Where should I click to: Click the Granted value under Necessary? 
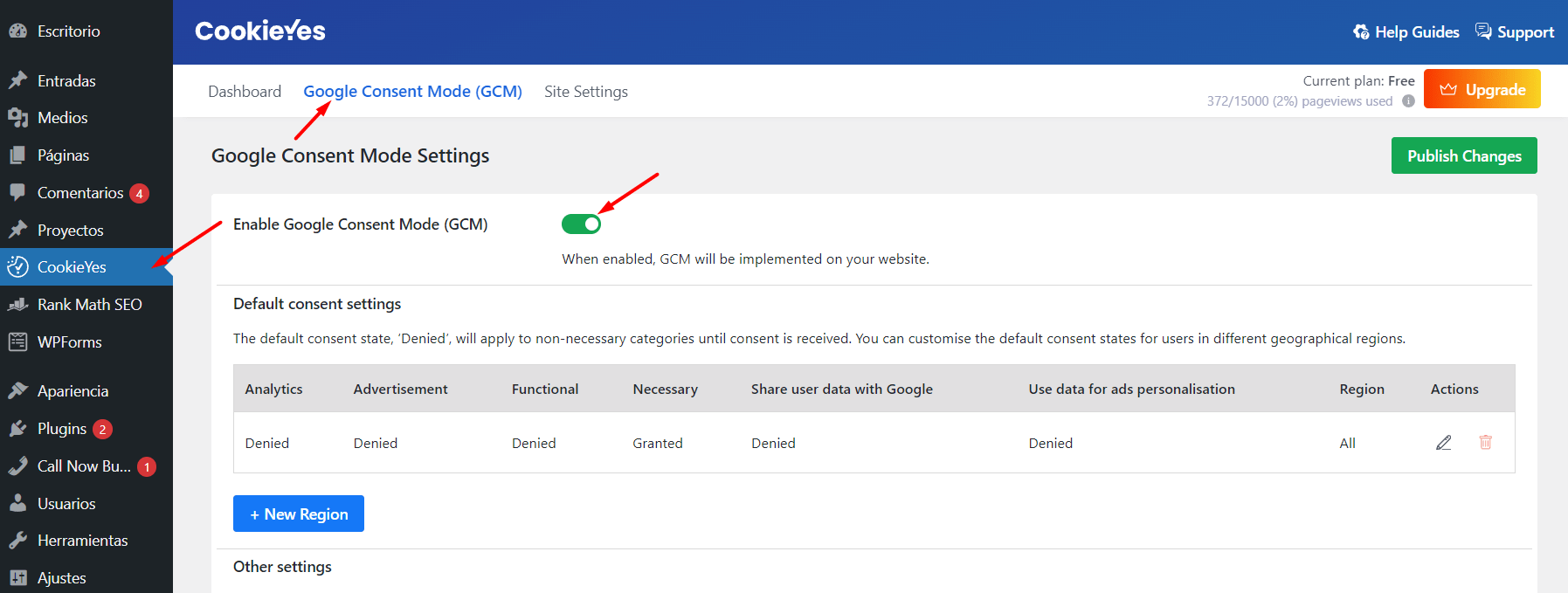coord(658,443)
